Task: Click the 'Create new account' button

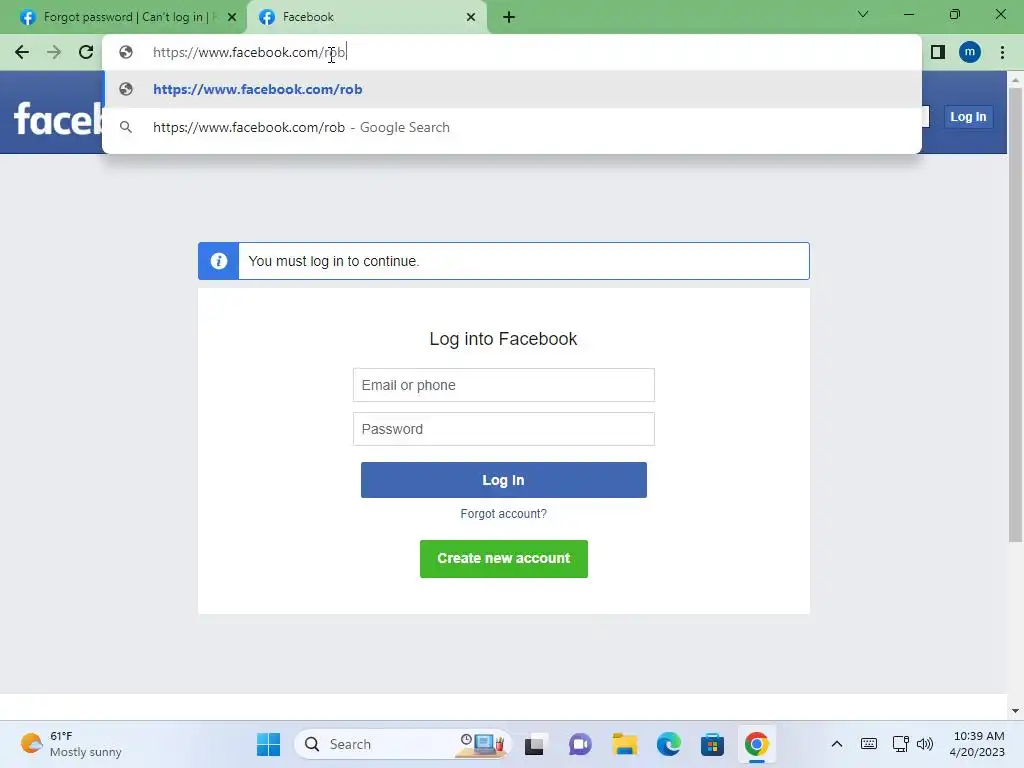Action: click(504, 559)
